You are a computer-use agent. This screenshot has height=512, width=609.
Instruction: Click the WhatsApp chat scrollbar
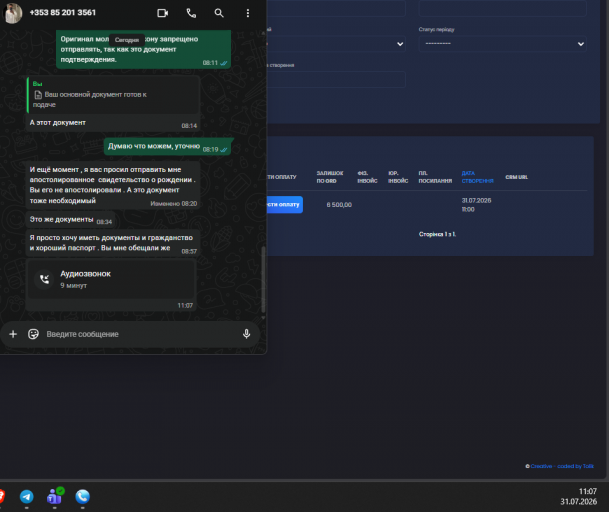click(x=263, y=280)
